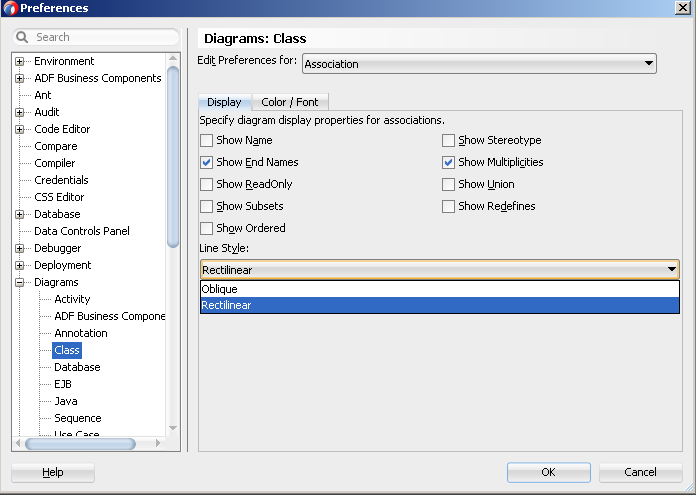Viewport: 696px width, 495px height.
Task: Click the tree scroll down arrow
Action: (x=173, y=428)
